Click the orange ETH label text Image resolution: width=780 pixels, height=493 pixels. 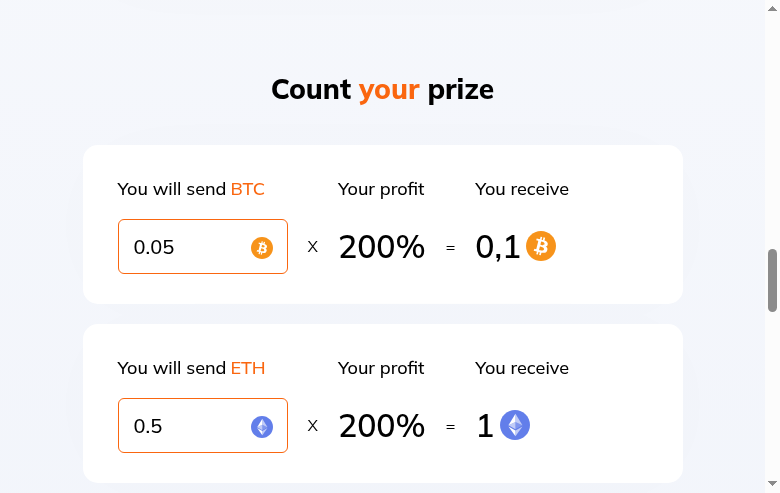(248, 368)
